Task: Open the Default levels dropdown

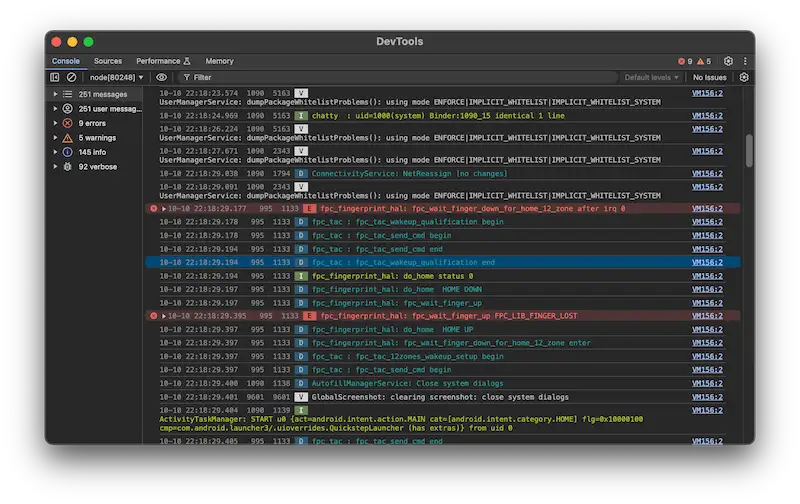Action: pyautogui.click(x=650, y=77)
